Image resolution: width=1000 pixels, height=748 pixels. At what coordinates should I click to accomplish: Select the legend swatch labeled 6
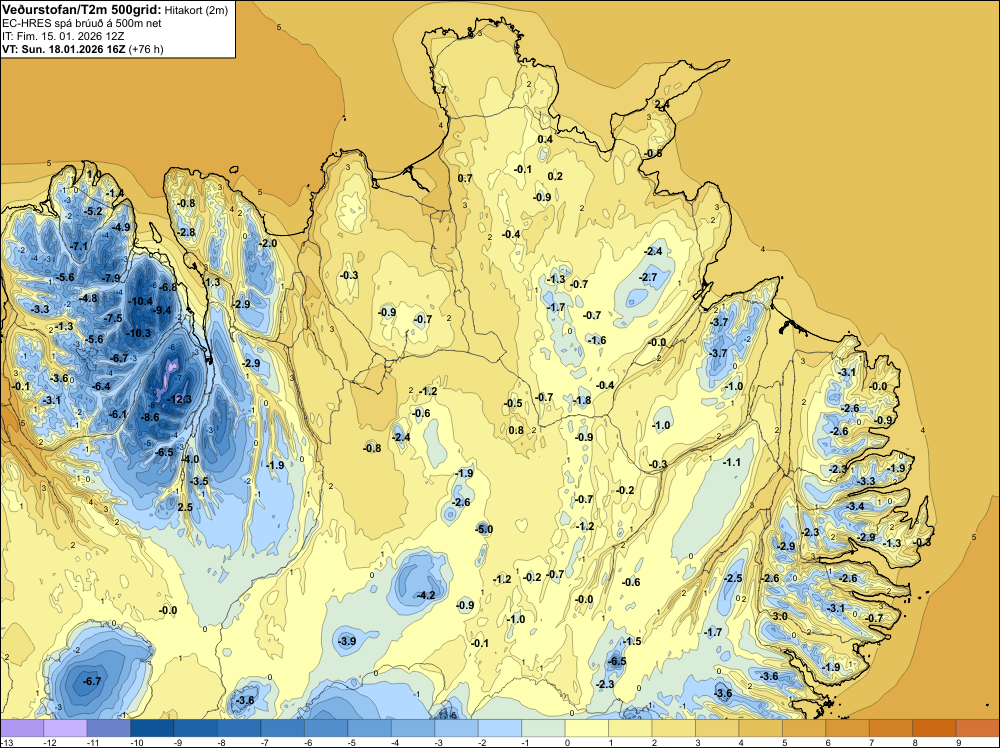(848, 728)
